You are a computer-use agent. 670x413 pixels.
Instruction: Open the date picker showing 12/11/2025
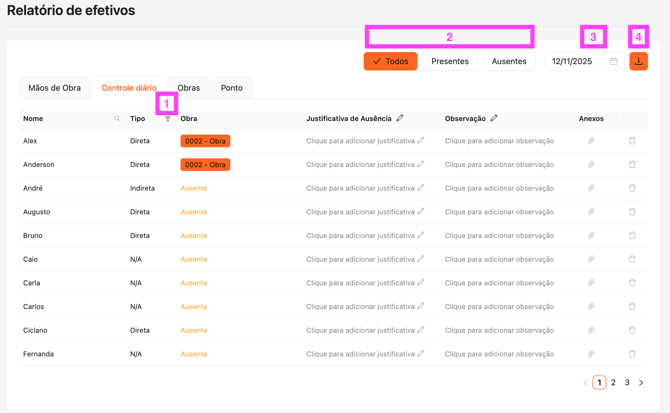click(x=584, y=61)
